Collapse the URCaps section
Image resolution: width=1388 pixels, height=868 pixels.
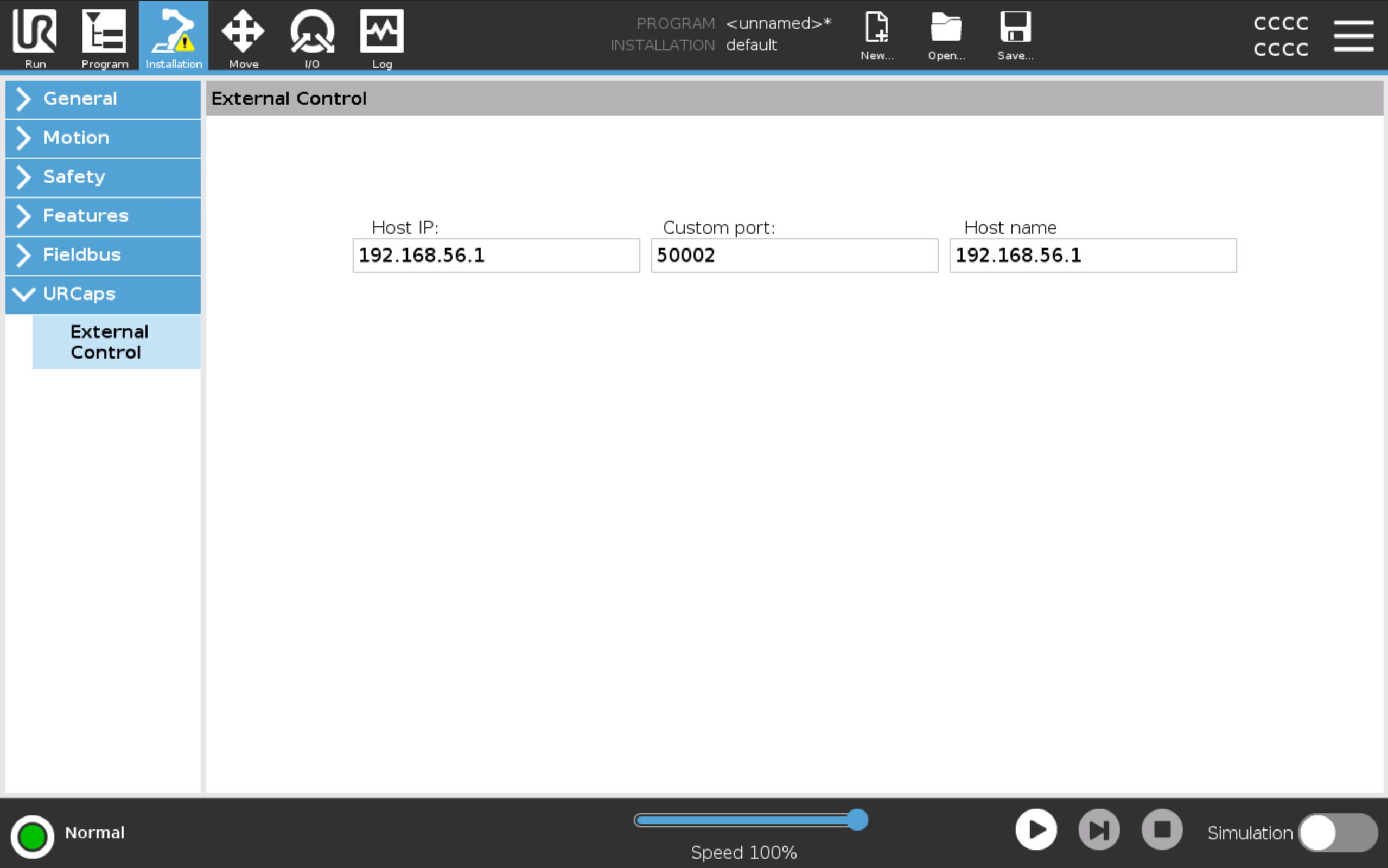click(x=103, y=294)
